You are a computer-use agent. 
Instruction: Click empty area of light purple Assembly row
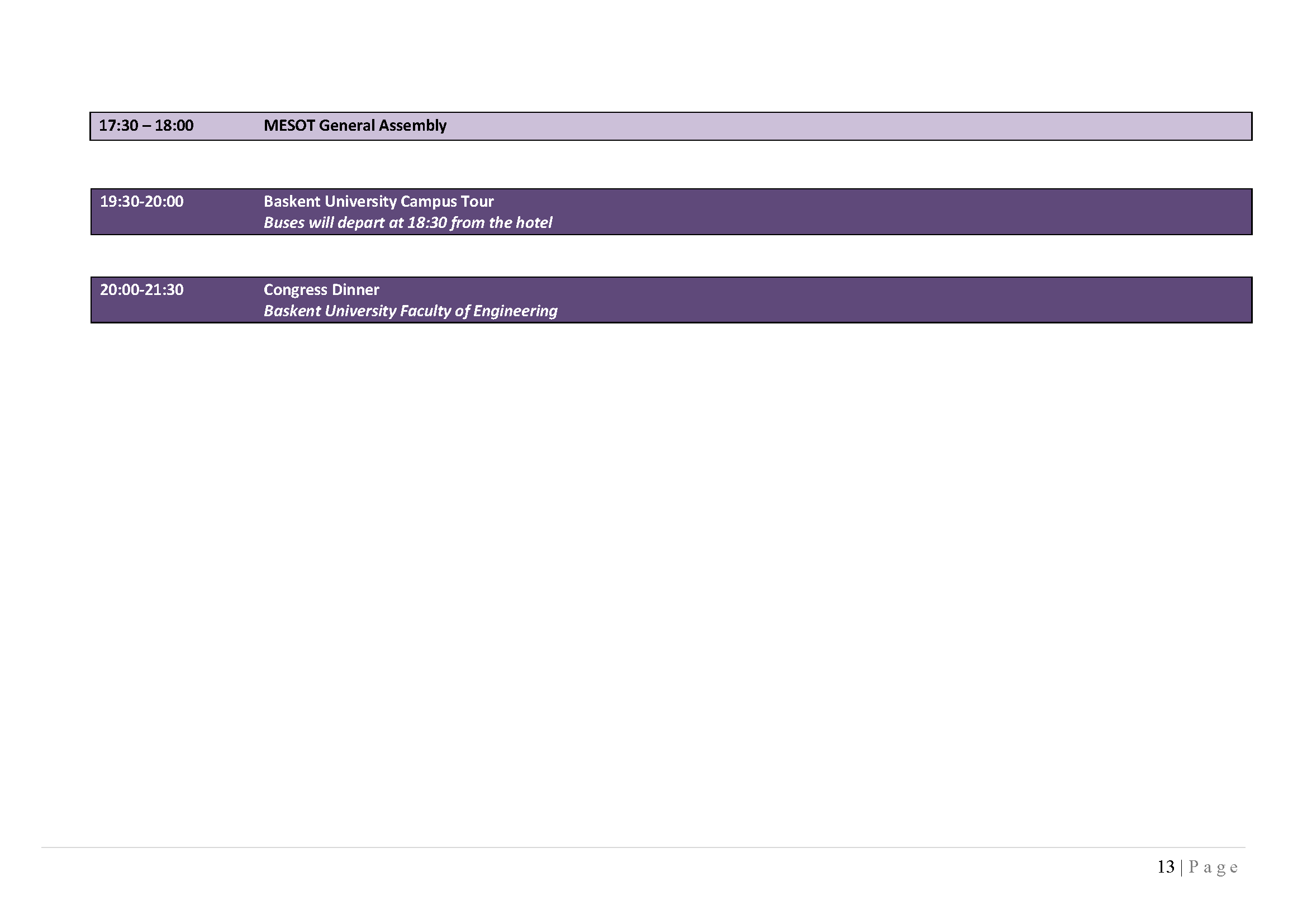[x=854, y=126]
